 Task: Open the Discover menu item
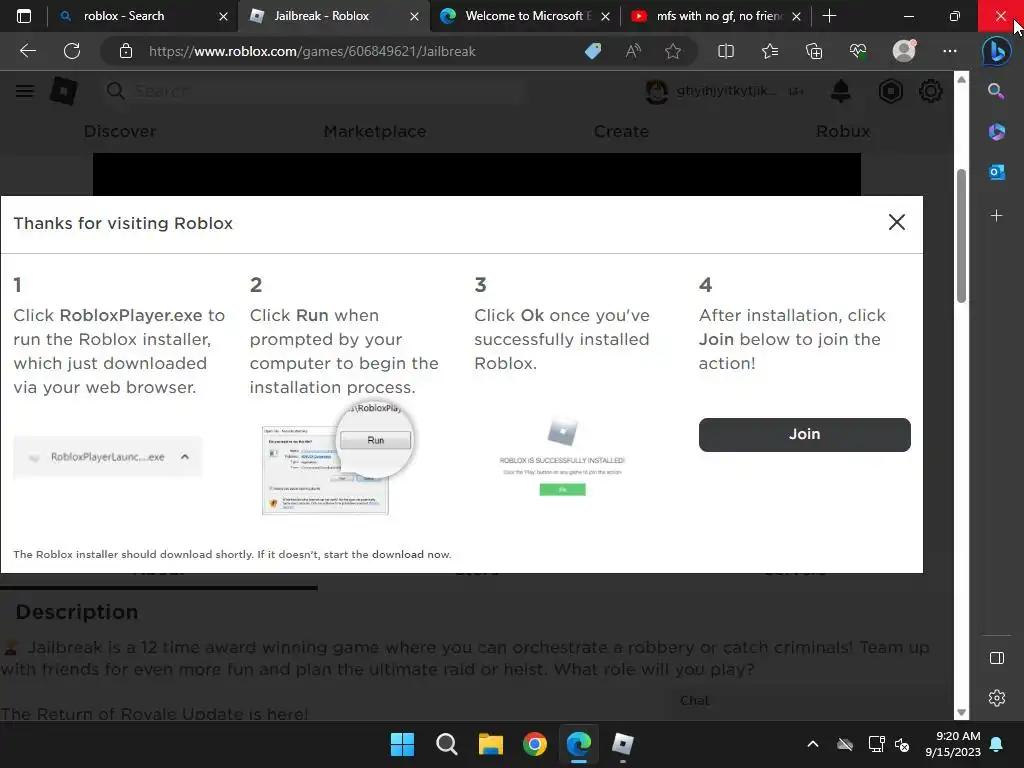point(120,131)
